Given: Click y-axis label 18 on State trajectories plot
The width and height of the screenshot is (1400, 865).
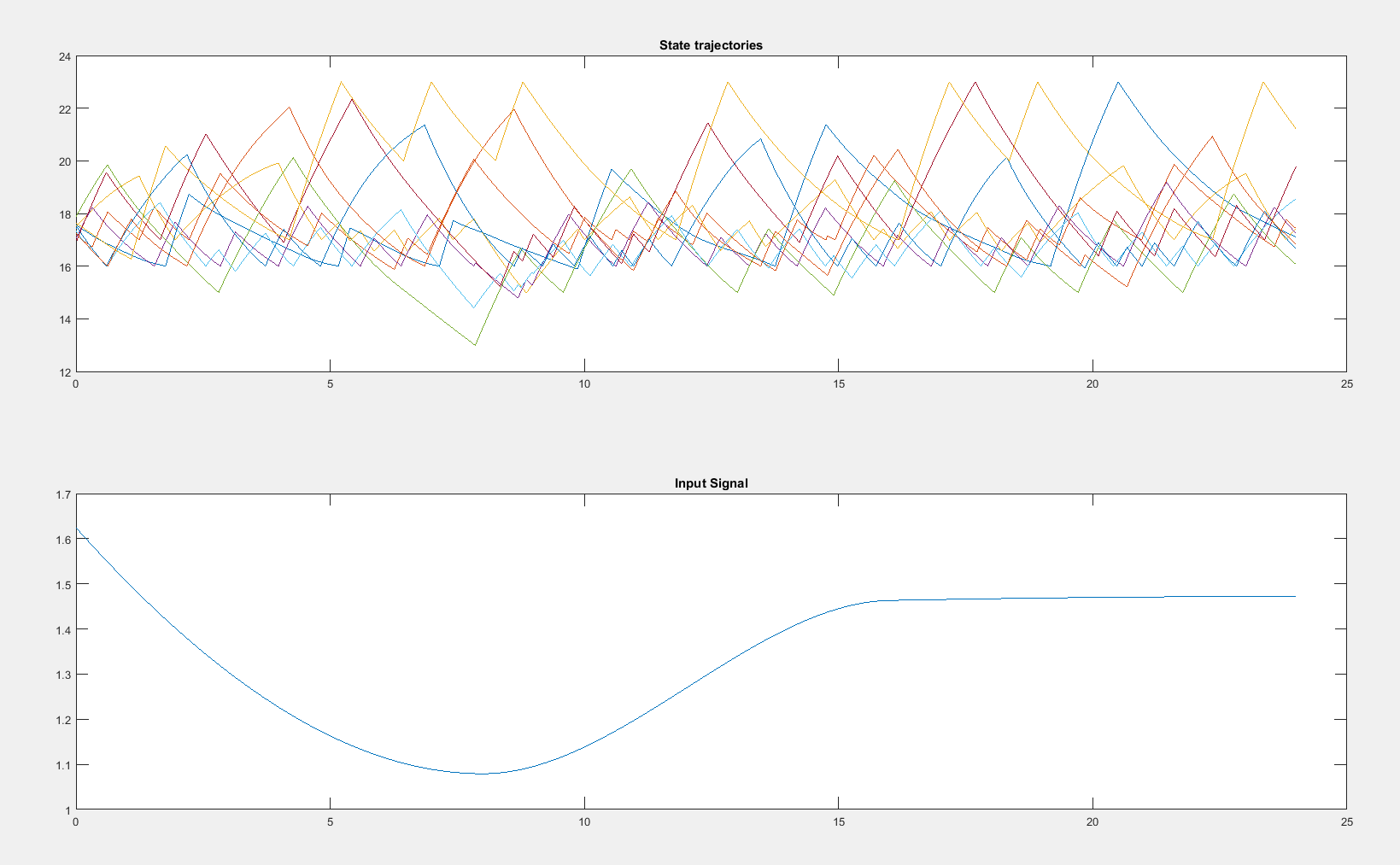Looking at the screenshot, I should coord(64,214).
